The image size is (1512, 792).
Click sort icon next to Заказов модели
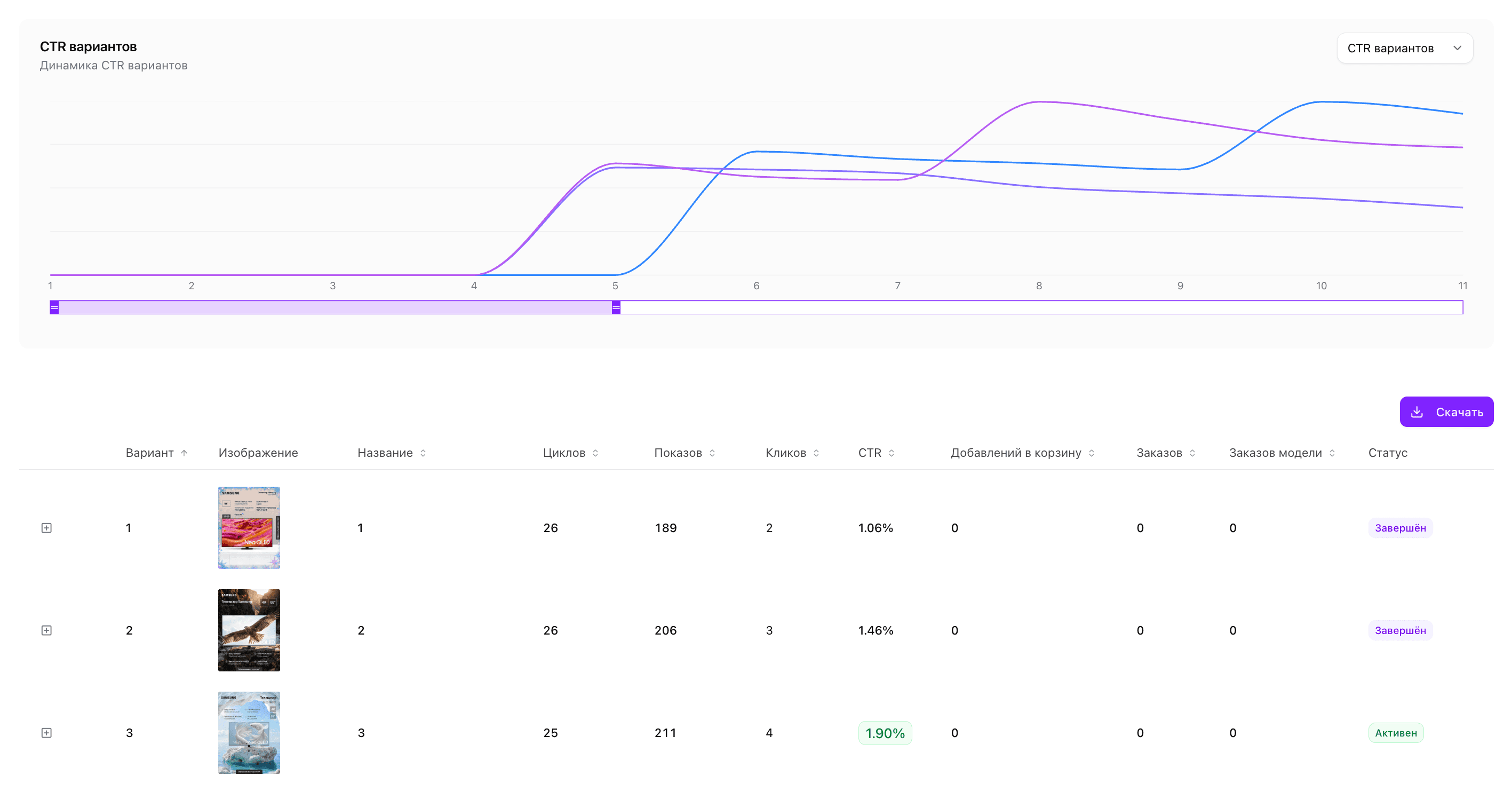click(x=1332, y=453)
